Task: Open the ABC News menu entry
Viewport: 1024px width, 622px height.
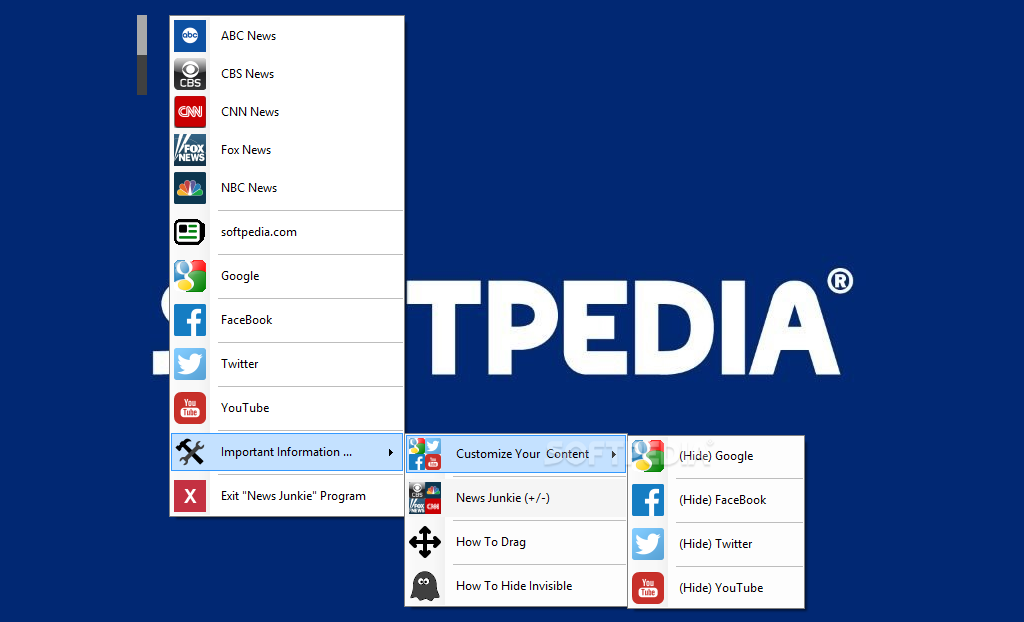Action: [287, 36]
